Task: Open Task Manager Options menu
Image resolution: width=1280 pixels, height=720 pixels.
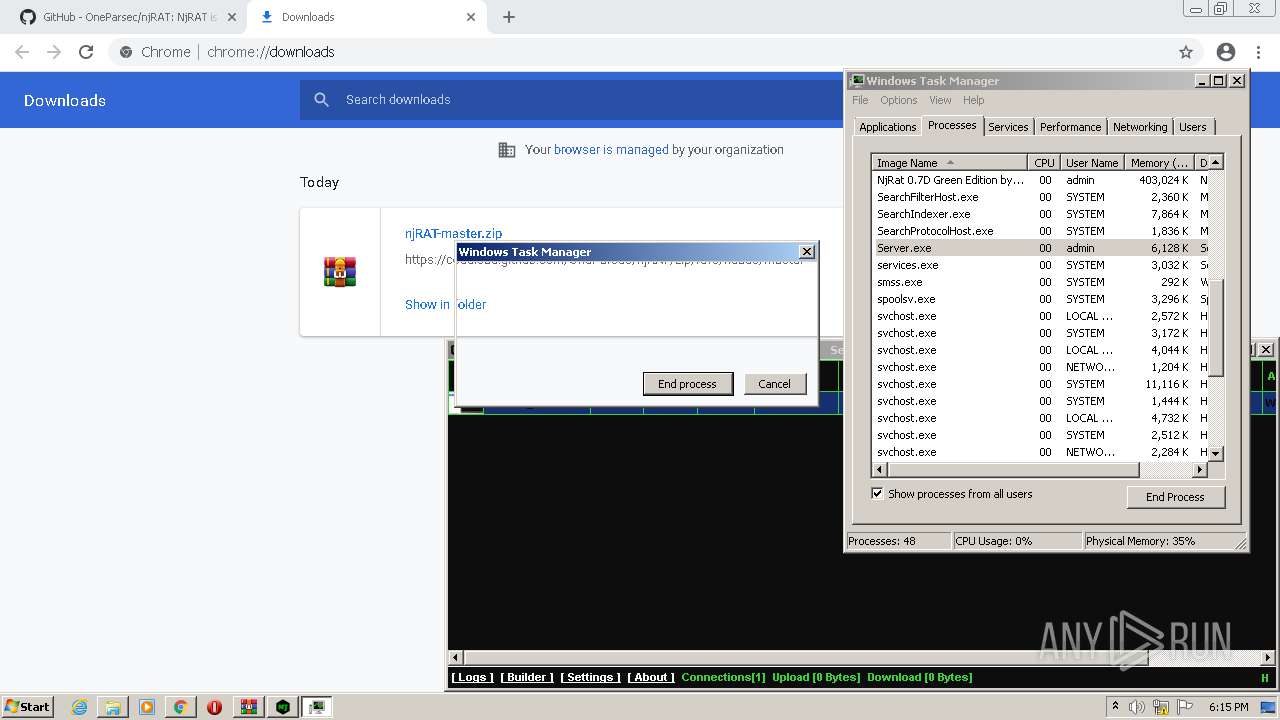Action: coord(899,100)
